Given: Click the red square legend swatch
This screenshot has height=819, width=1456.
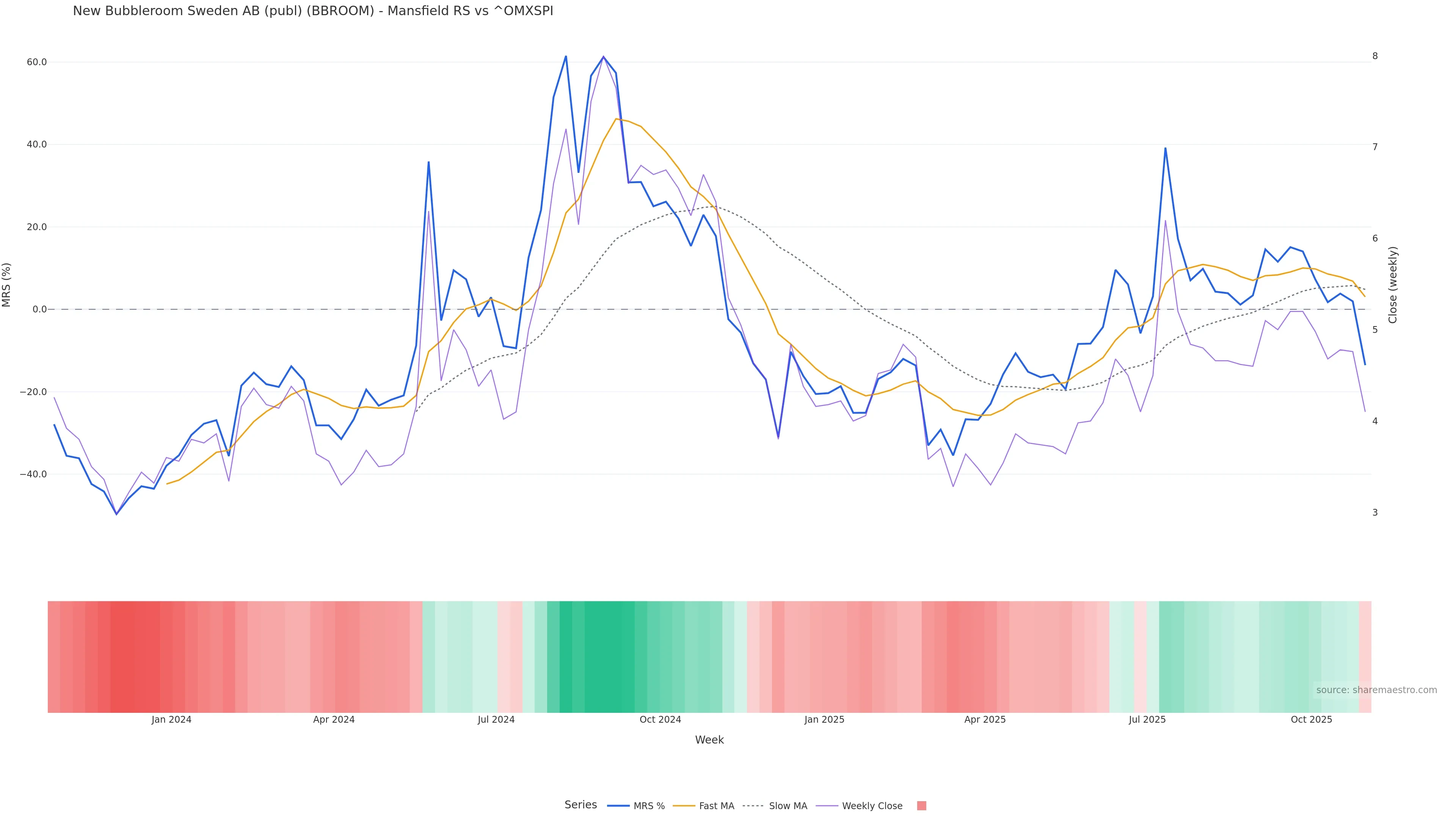Looking at the screenshot, I should pos(921,806).
